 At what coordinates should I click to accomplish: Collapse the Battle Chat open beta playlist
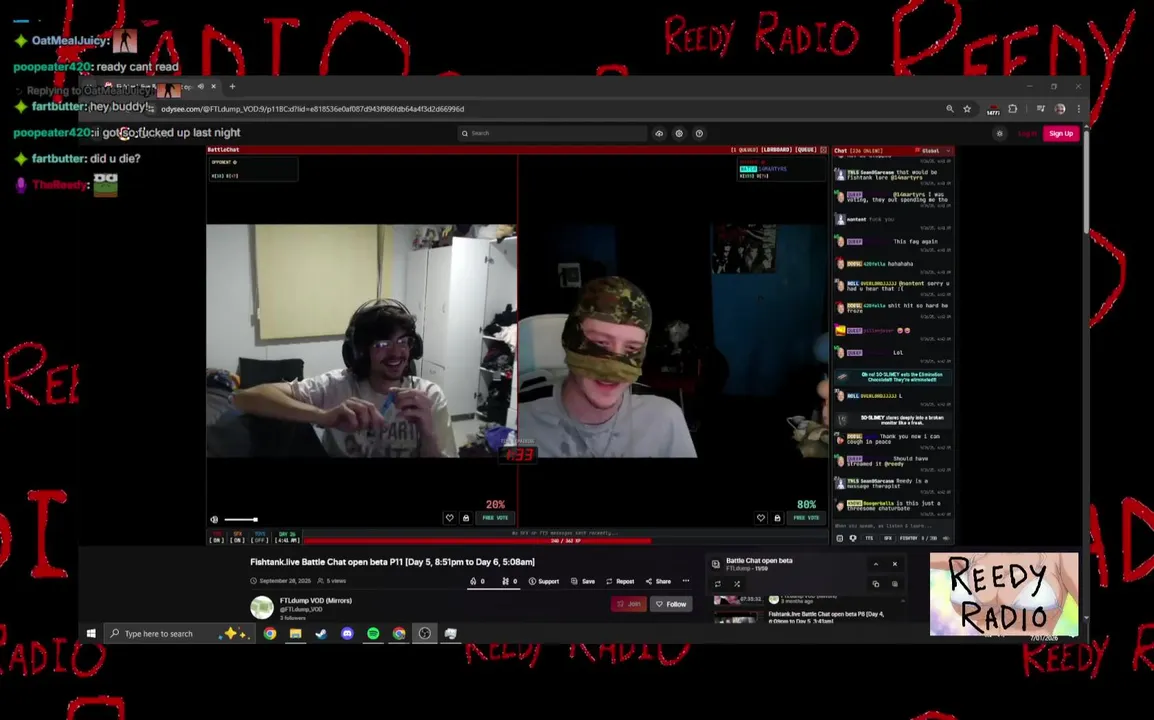click(876, 564)
